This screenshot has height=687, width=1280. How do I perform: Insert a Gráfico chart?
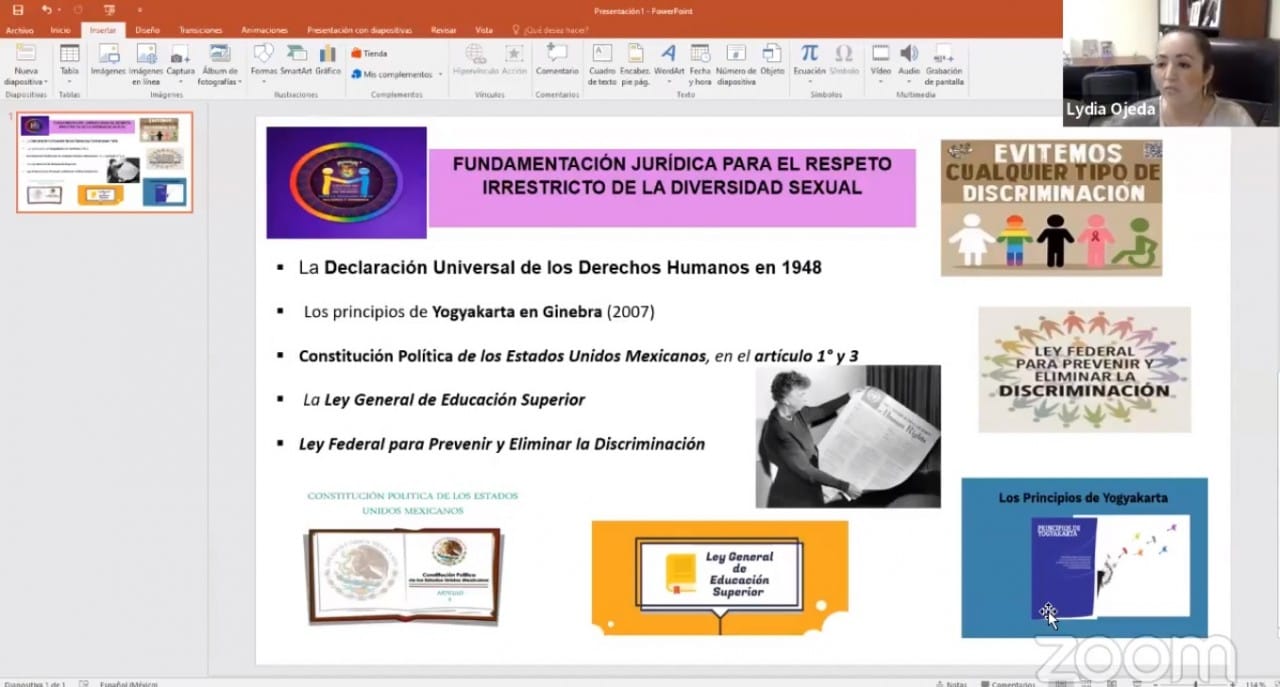pyautogui.click(x=328, y=60)
